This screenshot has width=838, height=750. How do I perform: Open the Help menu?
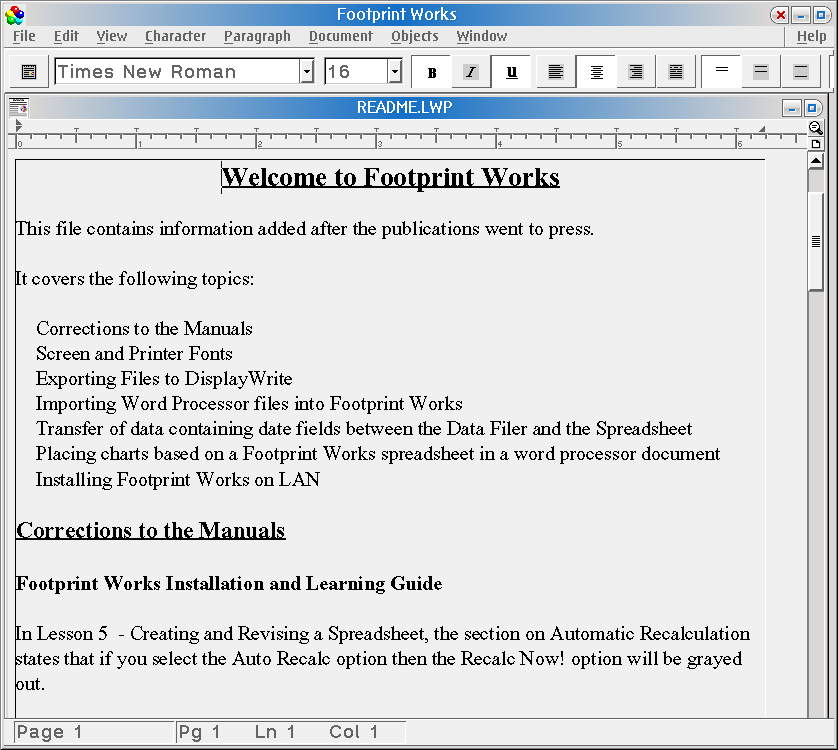tap(811, 36)
